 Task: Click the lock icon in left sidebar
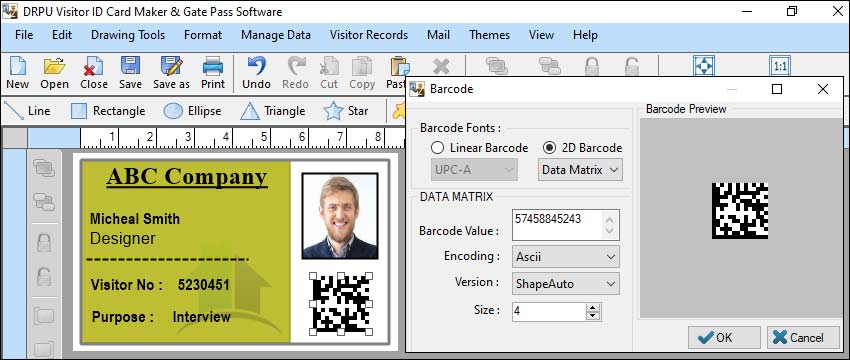point(44,242)
